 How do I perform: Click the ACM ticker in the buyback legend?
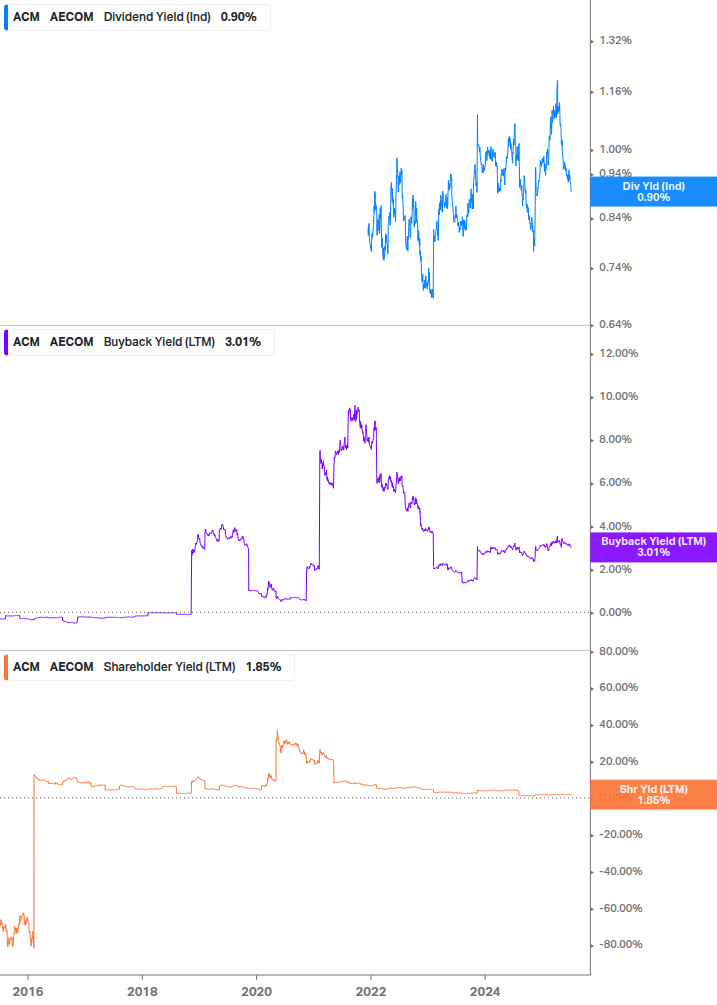click(x=26, y=342)
